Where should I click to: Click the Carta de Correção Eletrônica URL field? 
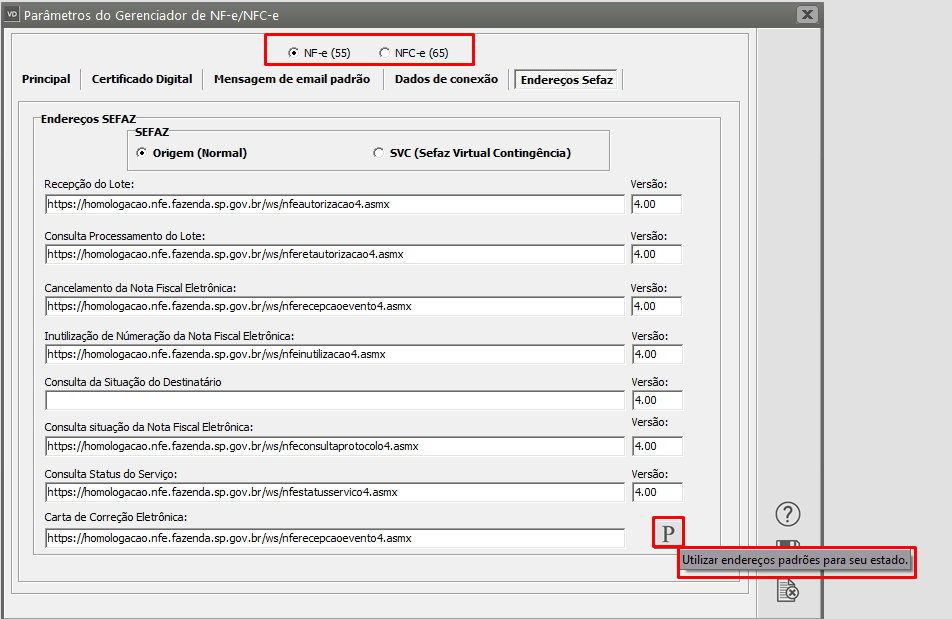coord(334,538)
